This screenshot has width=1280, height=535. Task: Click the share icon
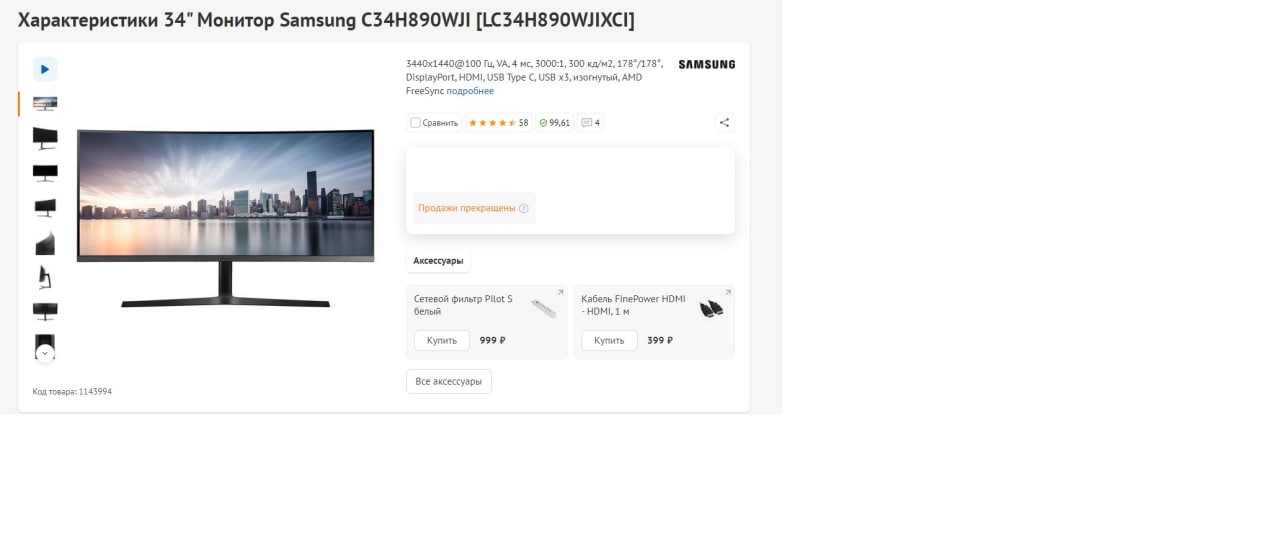724,123
